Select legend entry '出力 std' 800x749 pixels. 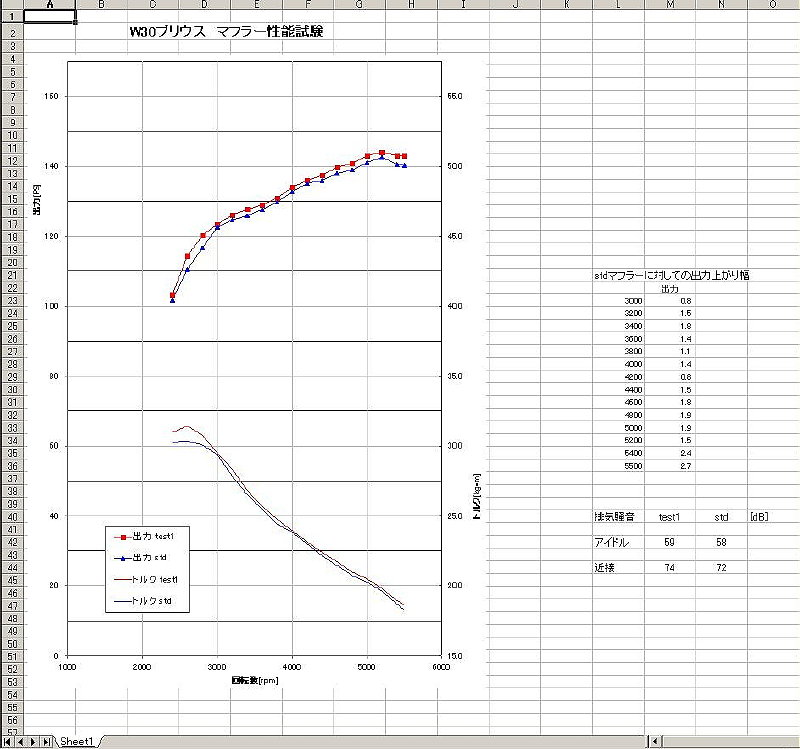coord(141,558)
